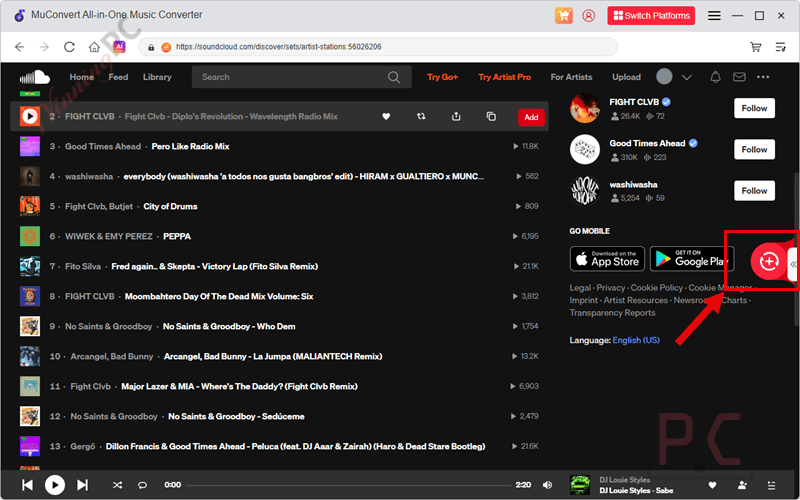
Task: Click the Download on the App Store badge
Action: [x=607, y=259]
